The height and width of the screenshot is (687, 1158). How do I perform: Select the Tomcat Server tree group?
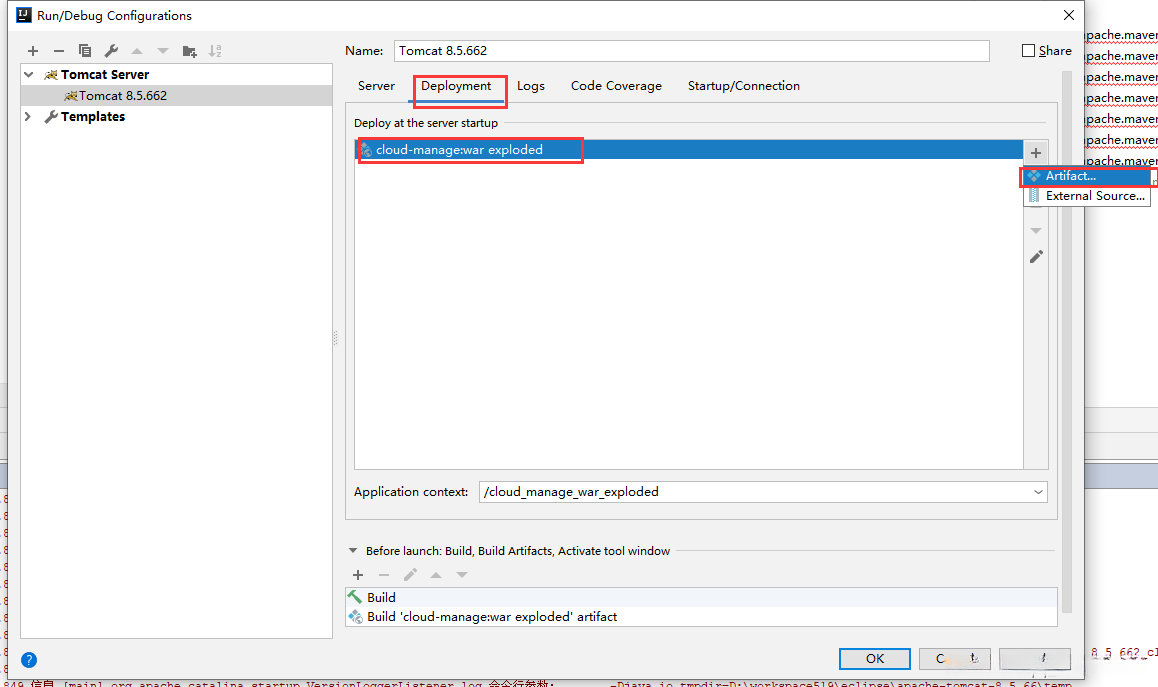tap(177, 75)
